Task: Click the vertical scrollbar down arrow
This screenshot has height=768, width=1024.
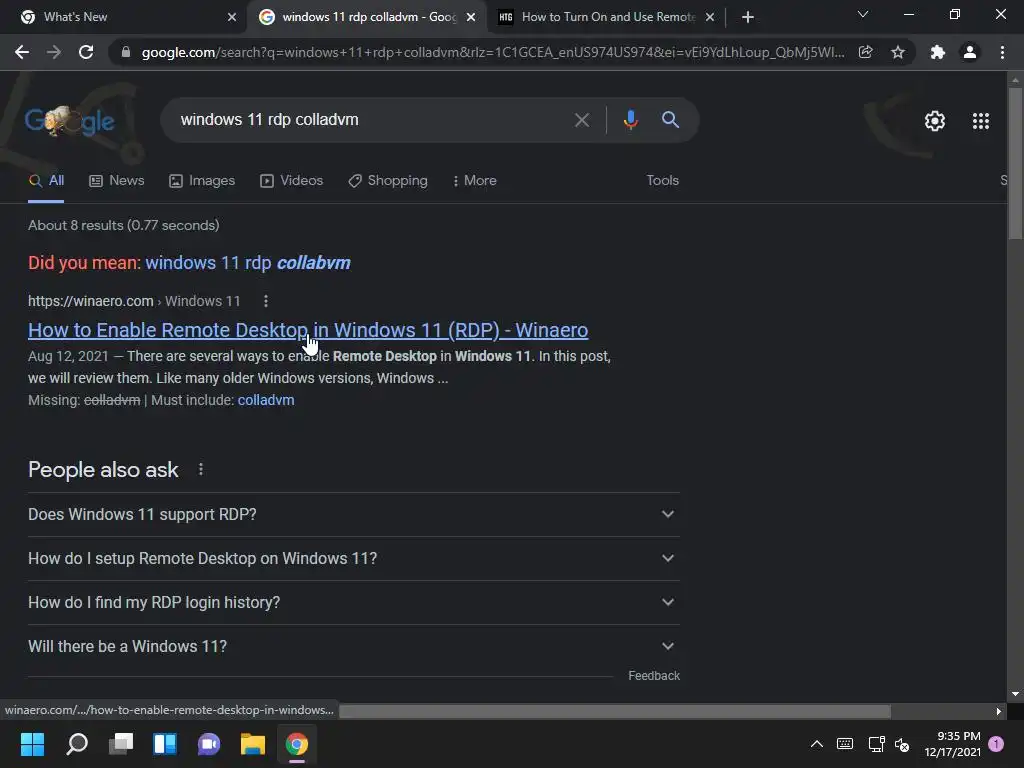Action: pyautogui.click(x=1015, y=694)
